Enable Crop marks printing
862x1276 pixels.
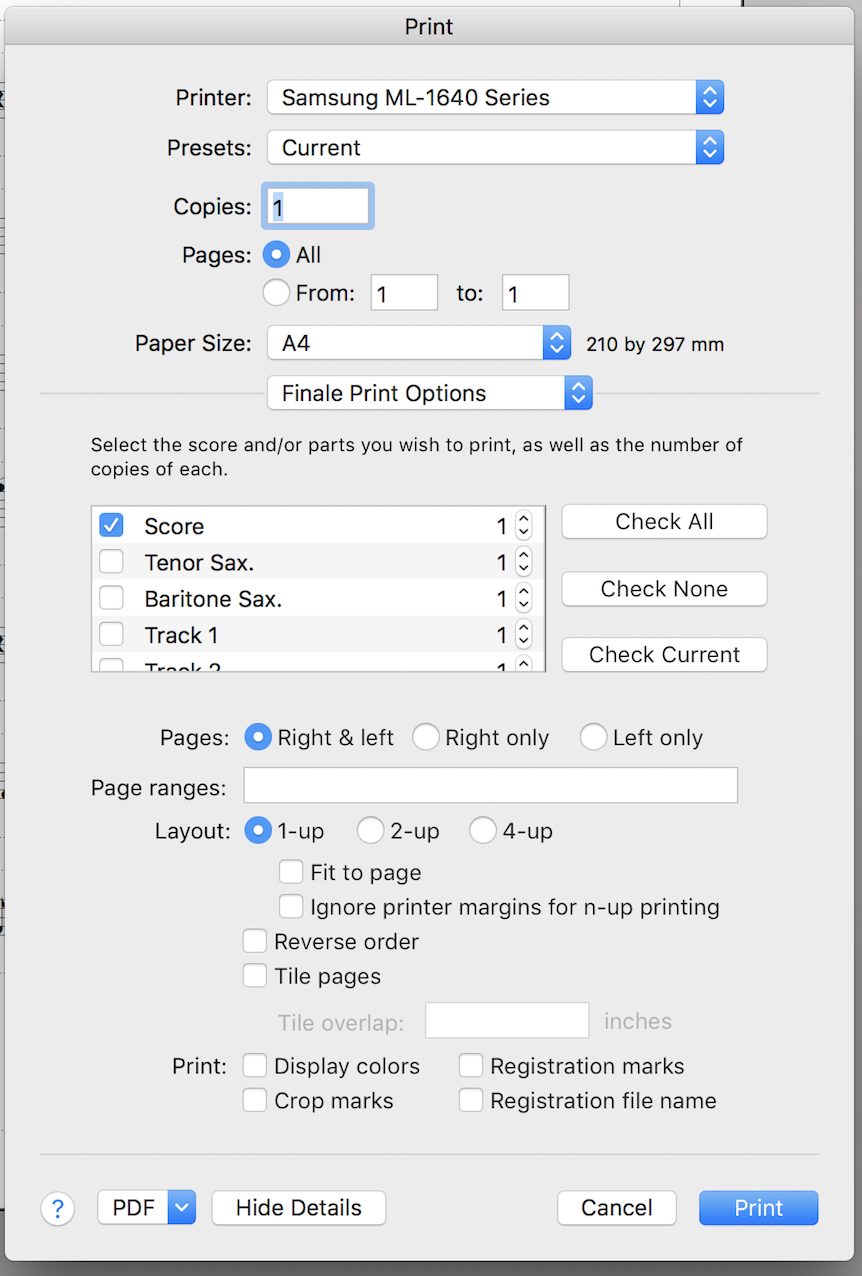[255, 1101]
